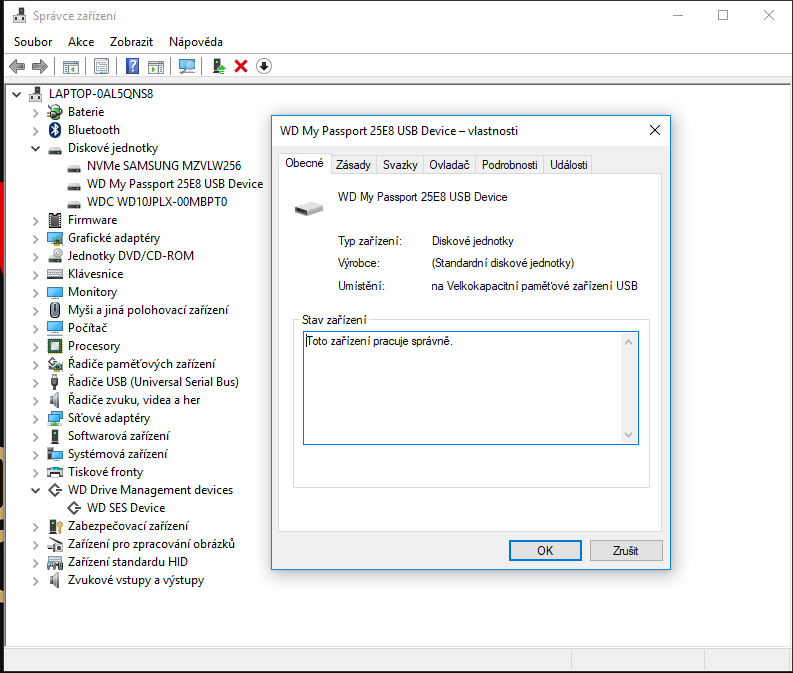Open the Soubor menu

click(33, 42)
